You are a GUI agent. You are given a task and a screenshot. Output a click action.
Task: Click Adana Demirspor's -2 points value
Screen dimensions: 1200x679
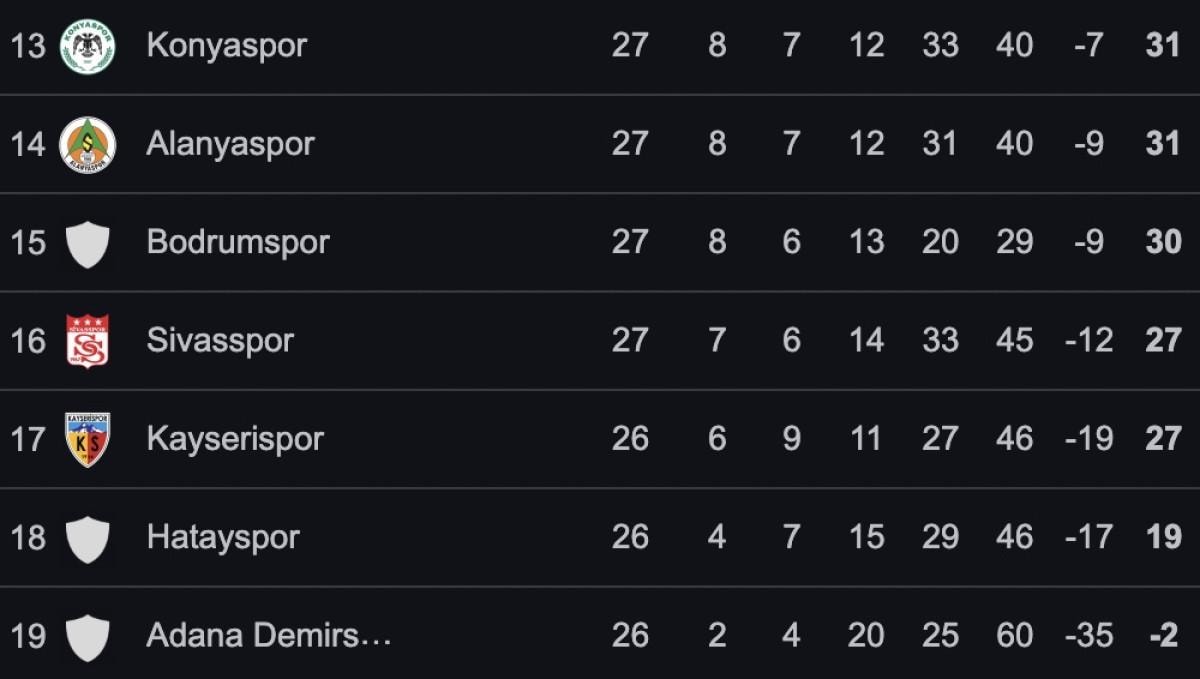point(1163,636)
